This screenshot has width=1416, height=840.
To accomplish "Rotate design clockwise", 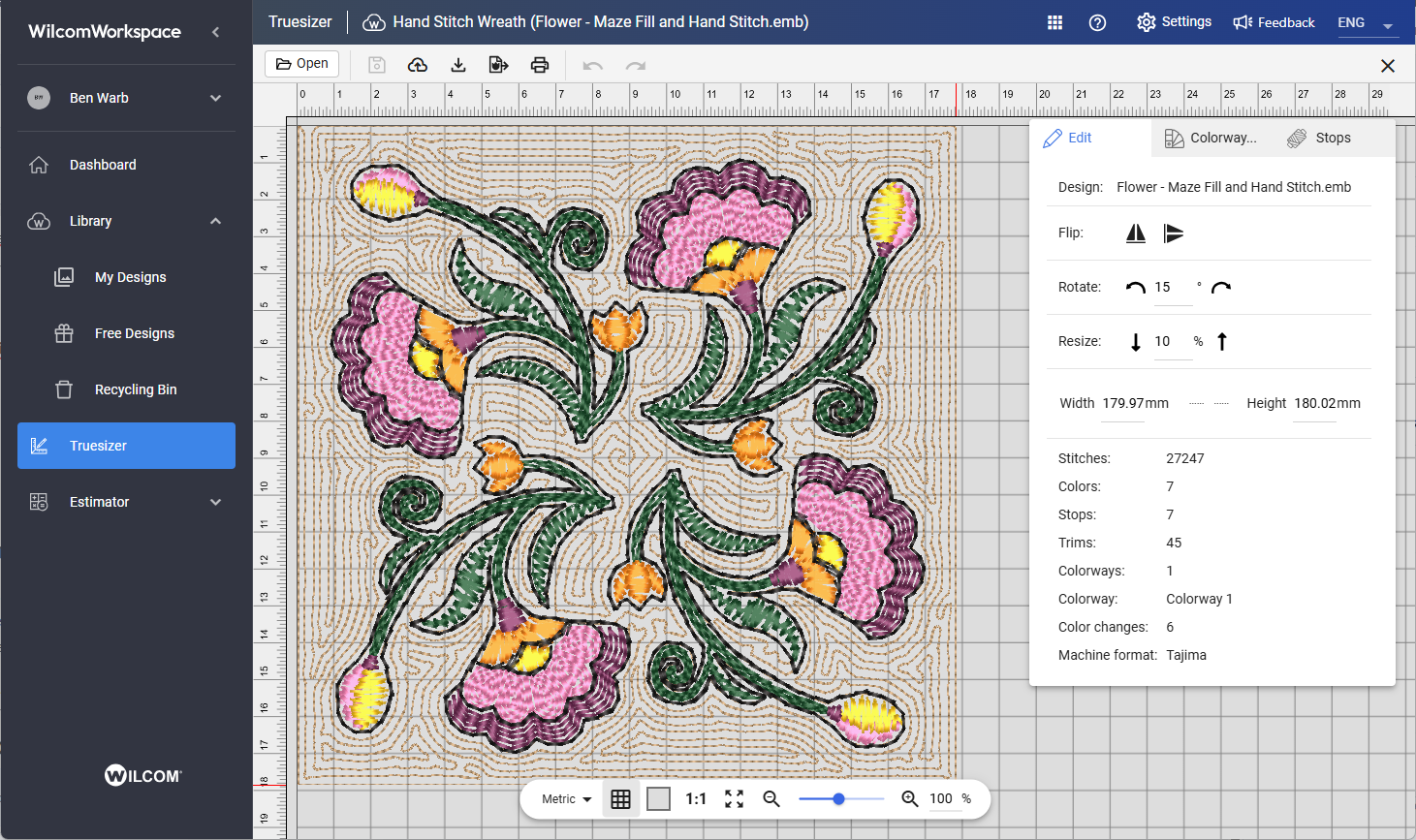I will tap(1221, 288).
